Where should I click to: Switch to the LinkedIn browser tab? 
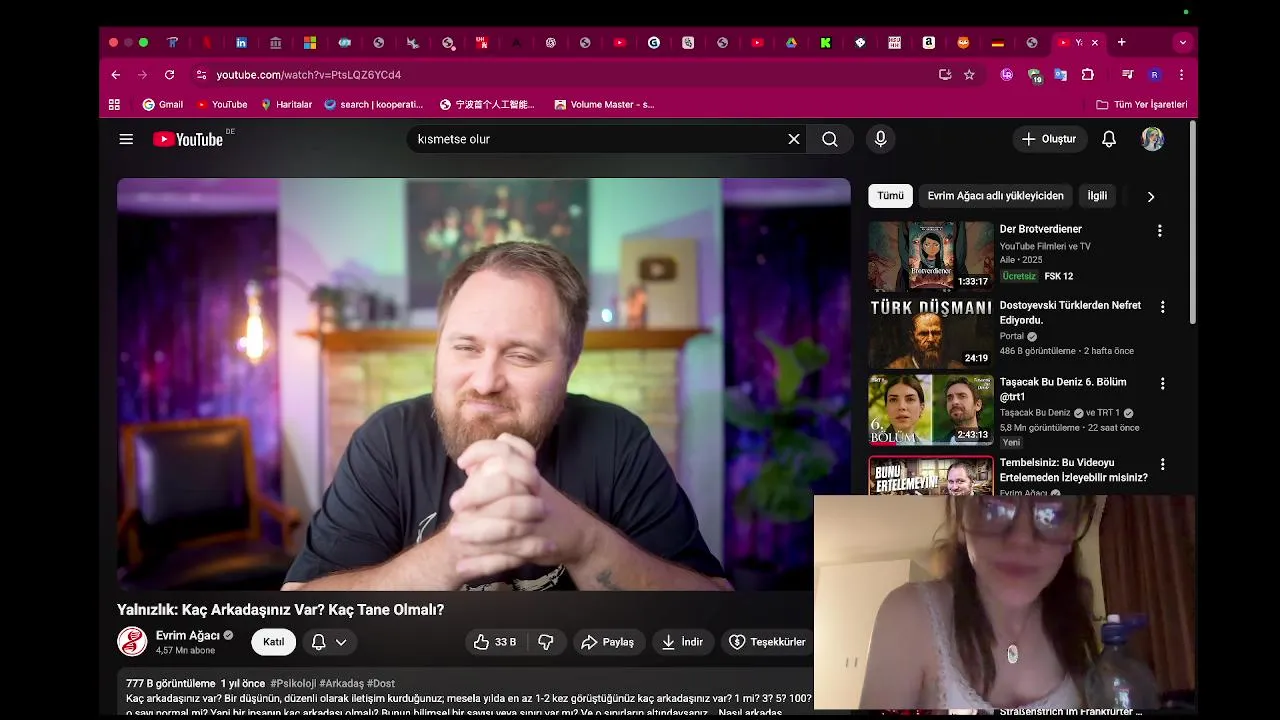(241, 42)
